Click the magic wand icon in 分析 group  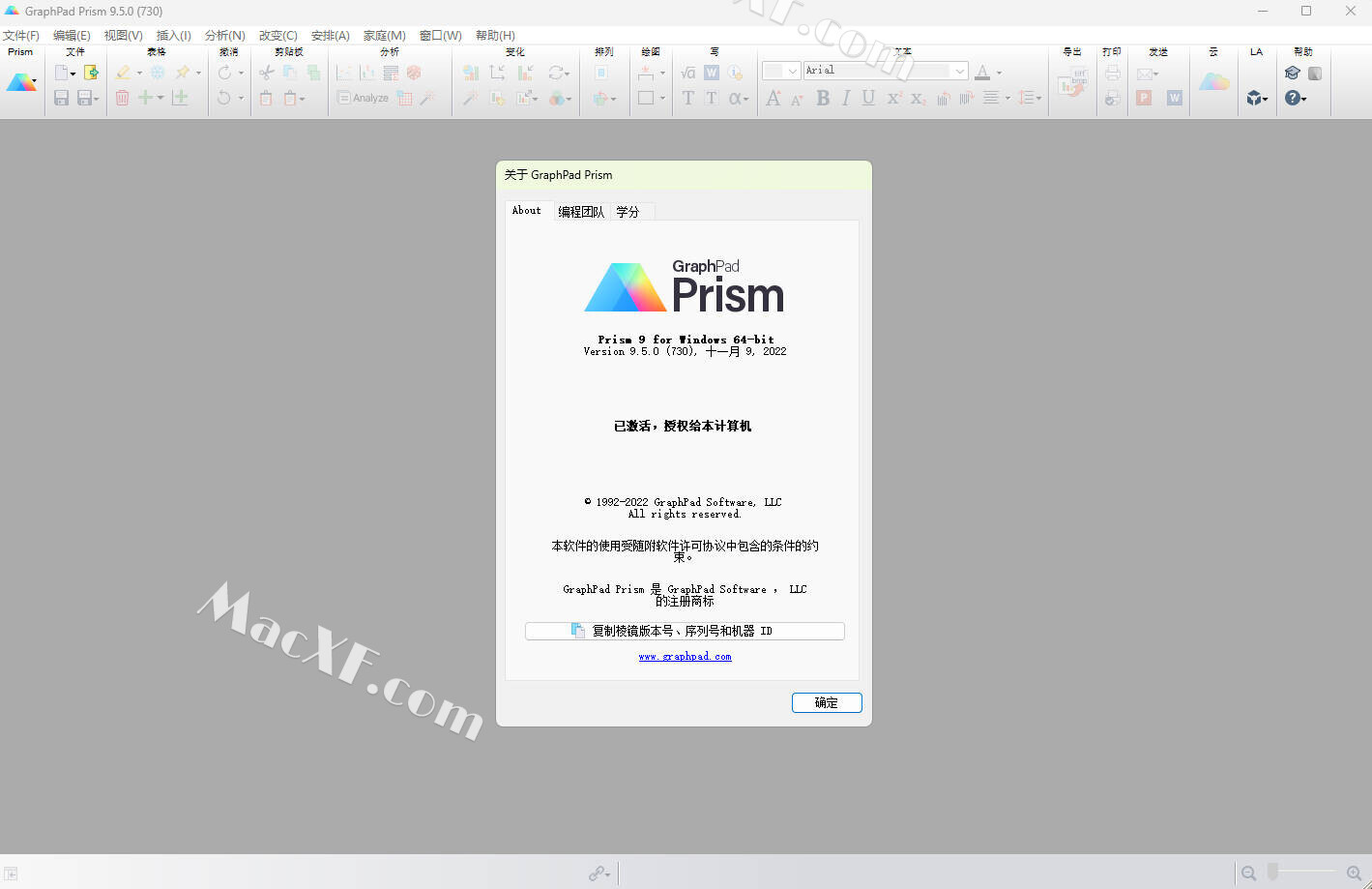(x=427, y=98)
